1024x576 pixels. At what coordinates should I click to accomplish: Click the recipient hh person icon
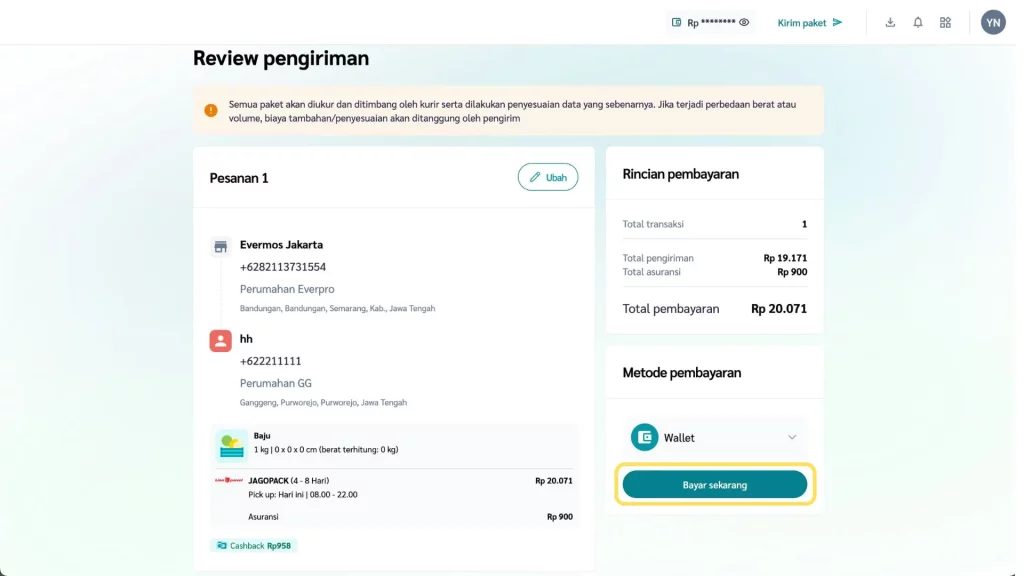click(x=221, y=341)
